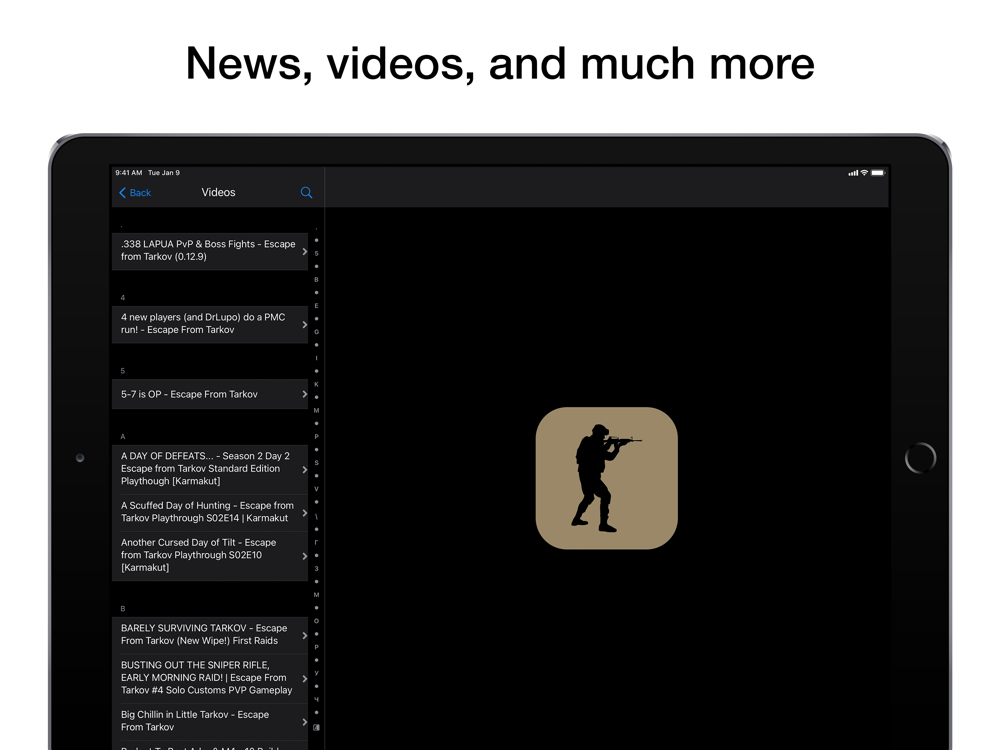Jump to index letter G in sidebar index
This screenshot has width=1000, height=750.
point(316,332)
